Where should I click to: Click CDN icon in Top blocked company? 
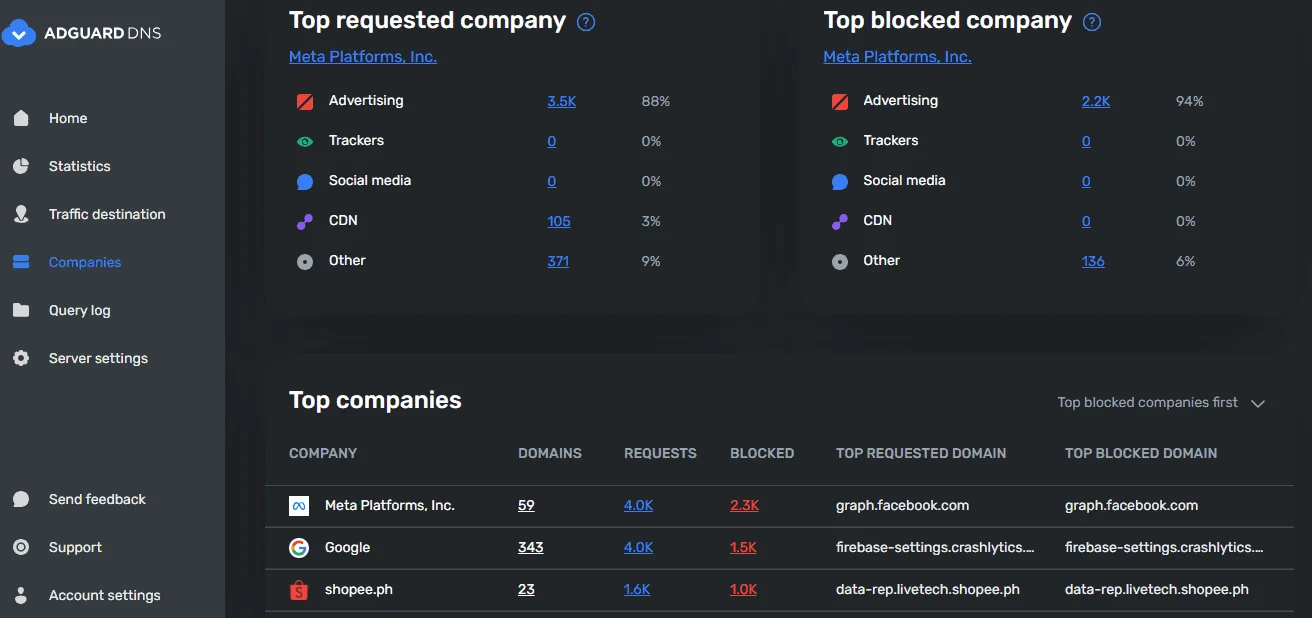[840, 221]
